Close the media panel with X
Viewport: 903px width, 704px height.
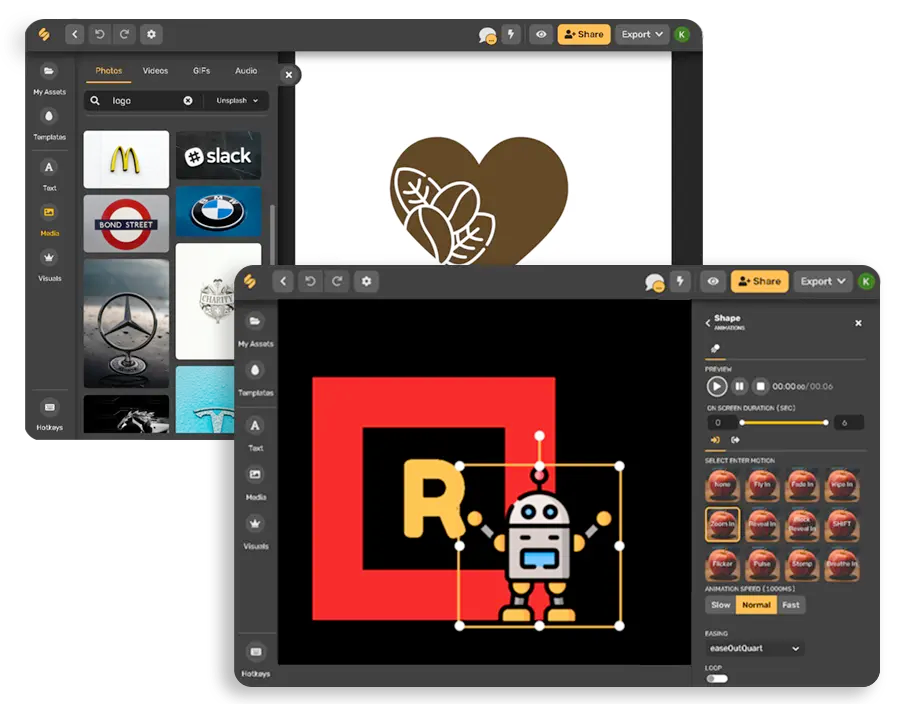click(x=289, y=75)
